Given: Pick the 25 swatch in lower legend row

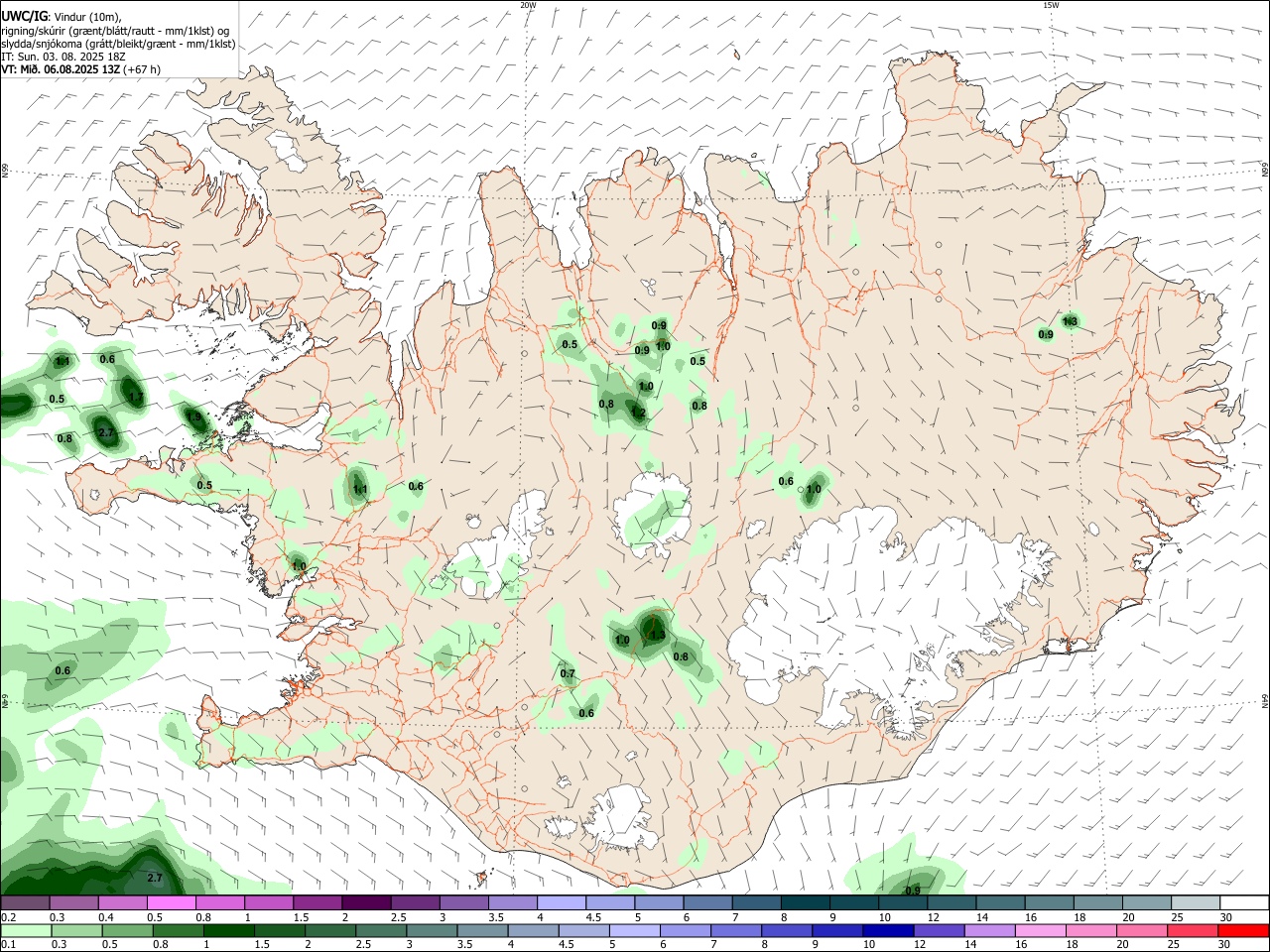Looking at the screenshot, I should click(x=1192, y=930).
